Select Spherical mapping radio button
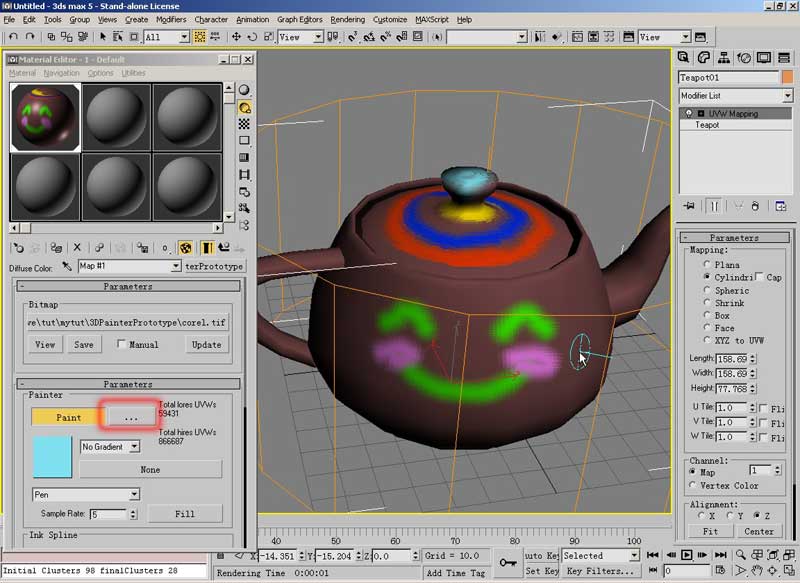The height and width of the screenshot is (583, 800). click(708, 291)
